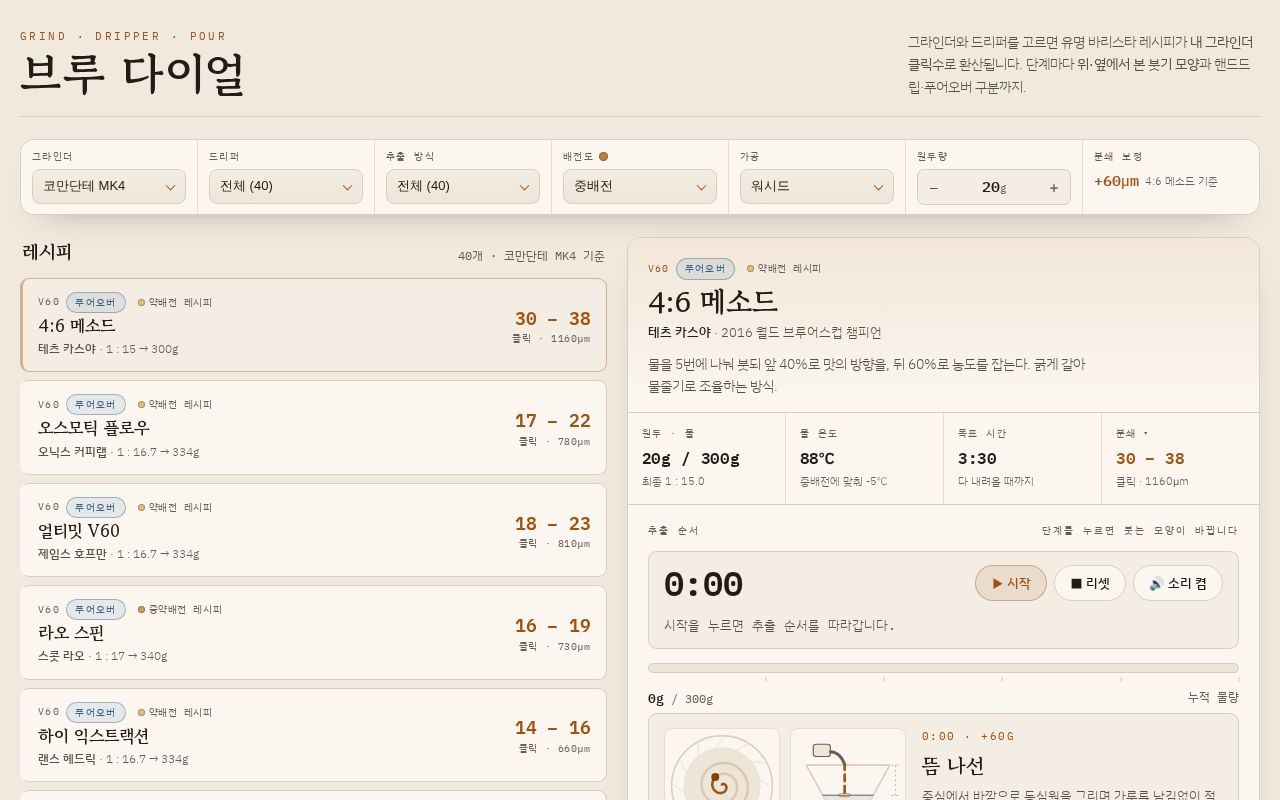
Task: Reset the timer with the 리셋 button
Action: tap(1090, 583)
